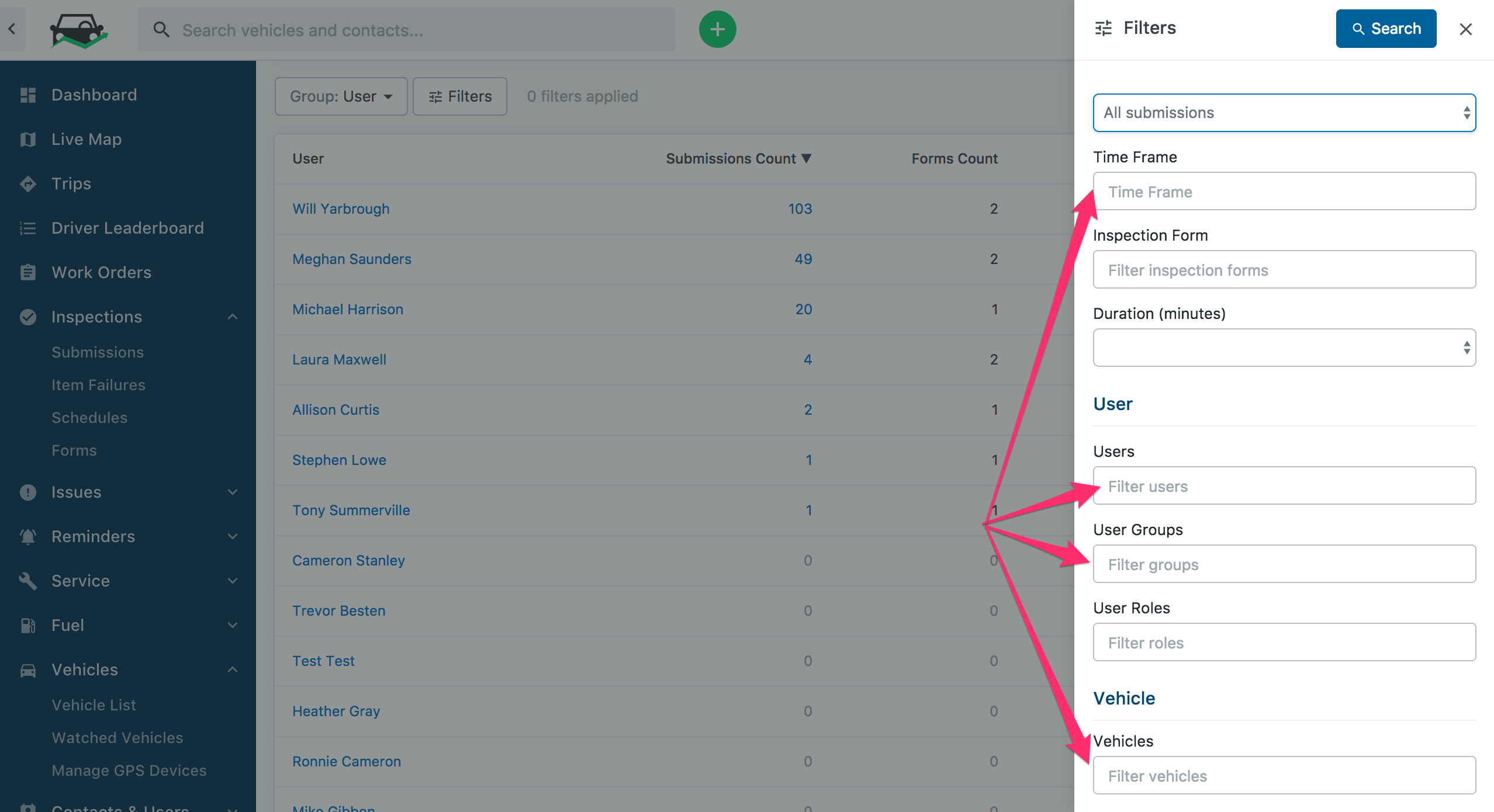Focus the Filter groups field
The image size is (1494, 812).
pos(1284,564)
